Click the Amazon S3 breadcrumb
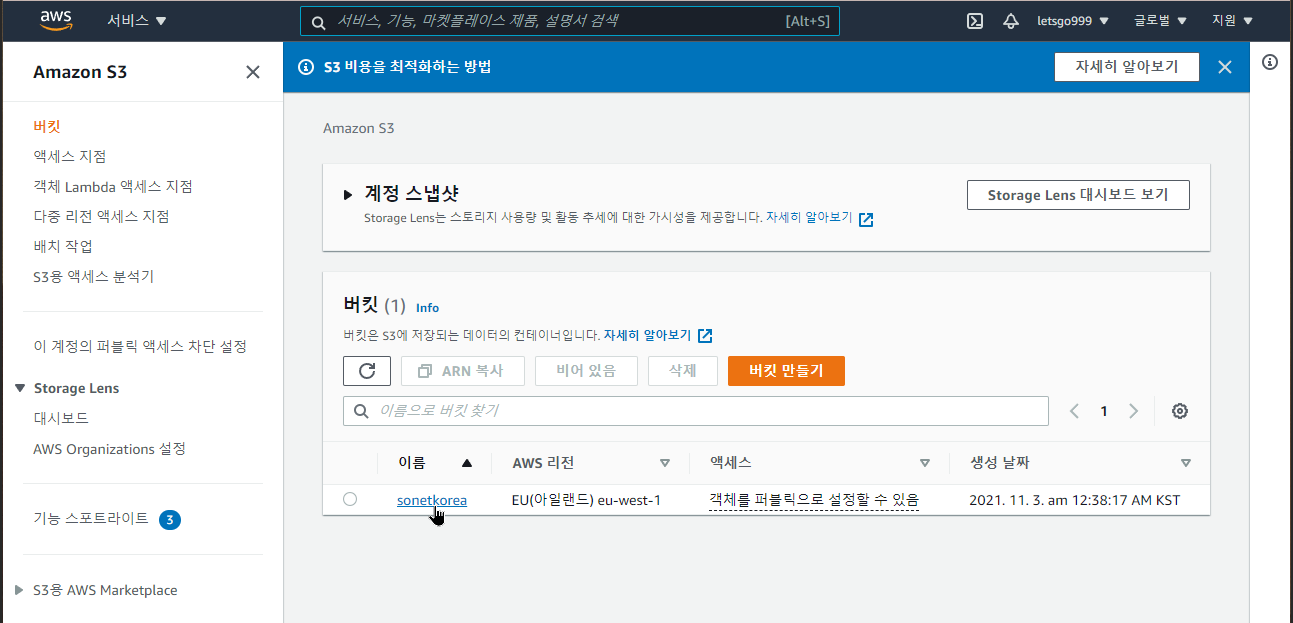The height and width of the screenshot is (623, 1293). coord(358,128)
